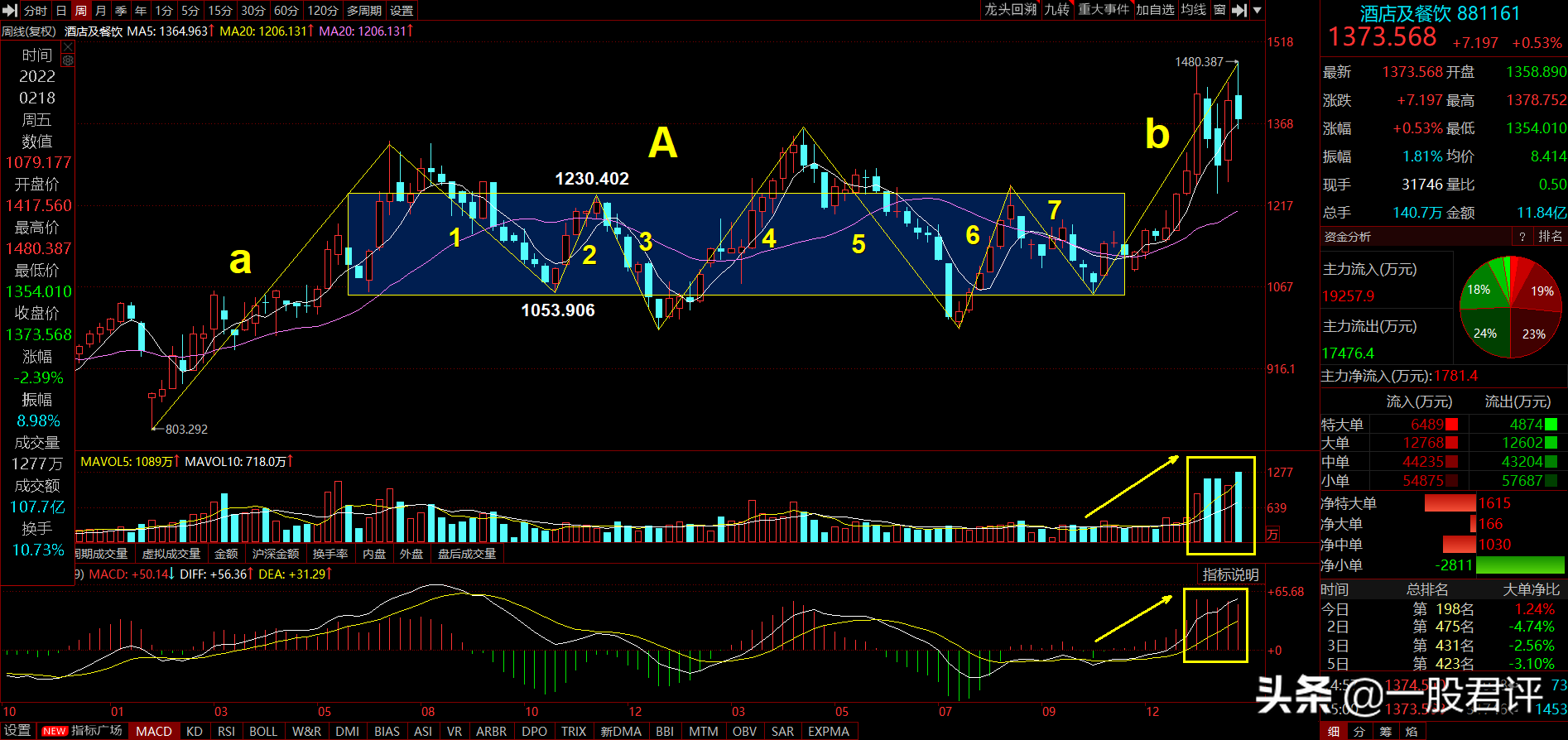Open the top toolbar dropdown triangle

(x=1257, y=11)
